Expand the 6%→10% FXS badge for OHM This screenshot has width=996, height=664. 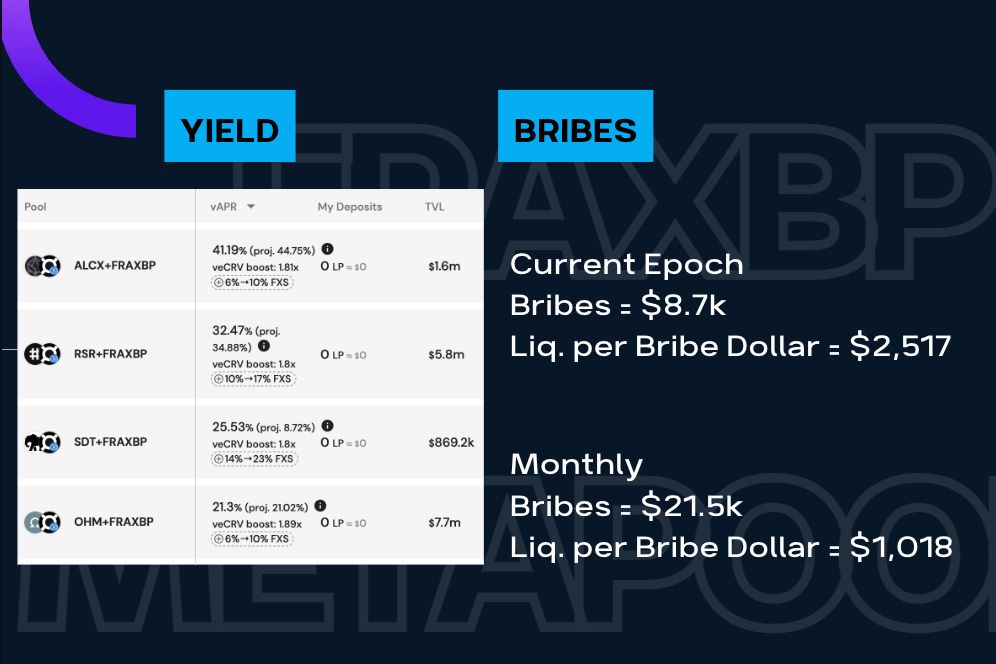click(x=252, y=539)
